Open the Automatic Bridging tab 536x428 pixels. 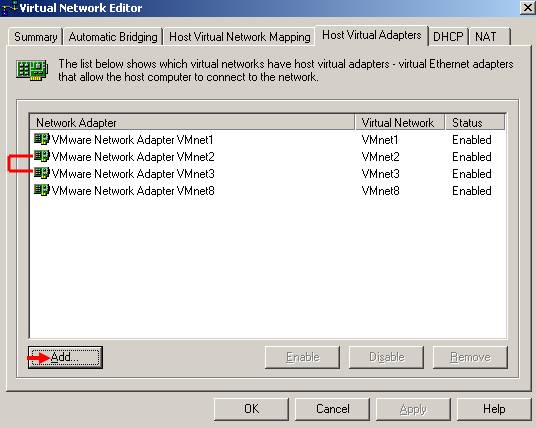click(x=113, y=37)
